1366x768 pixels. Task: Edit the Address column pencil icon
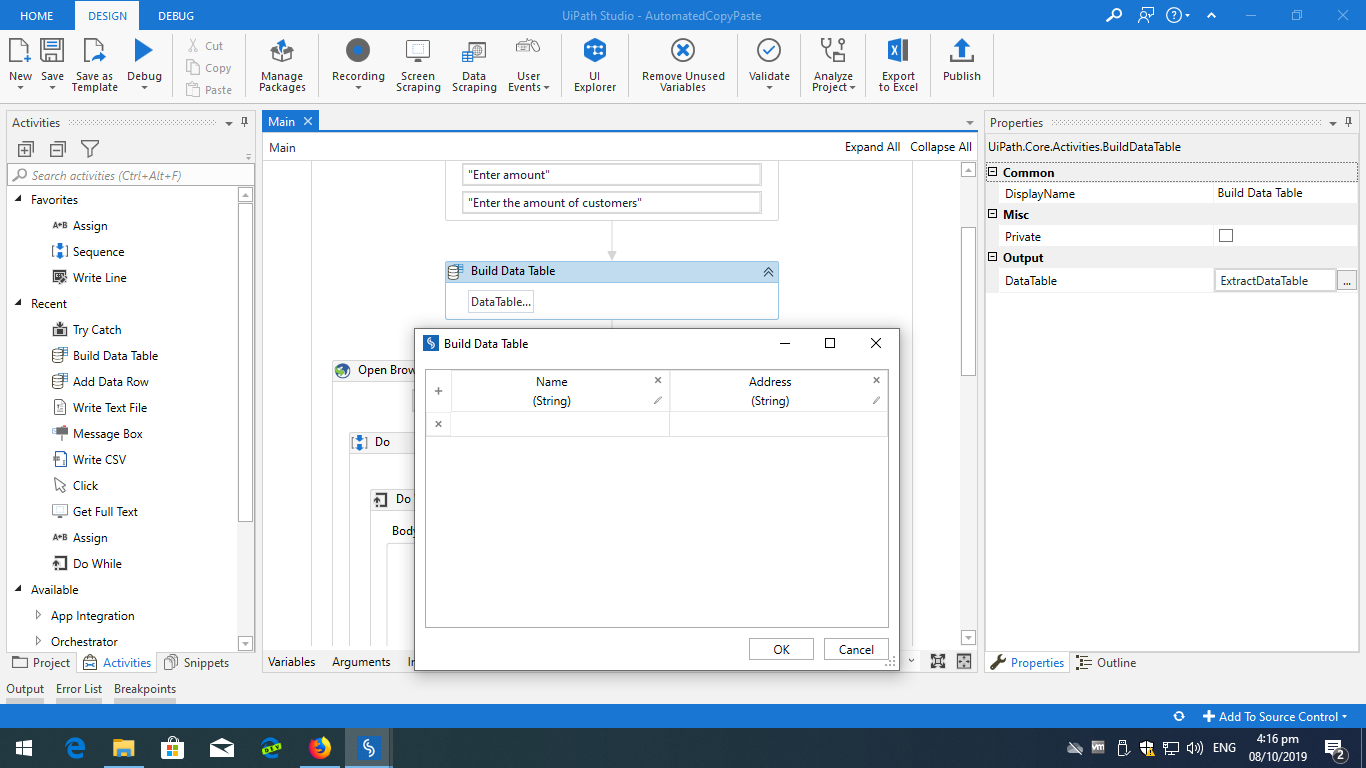(877, 400)
